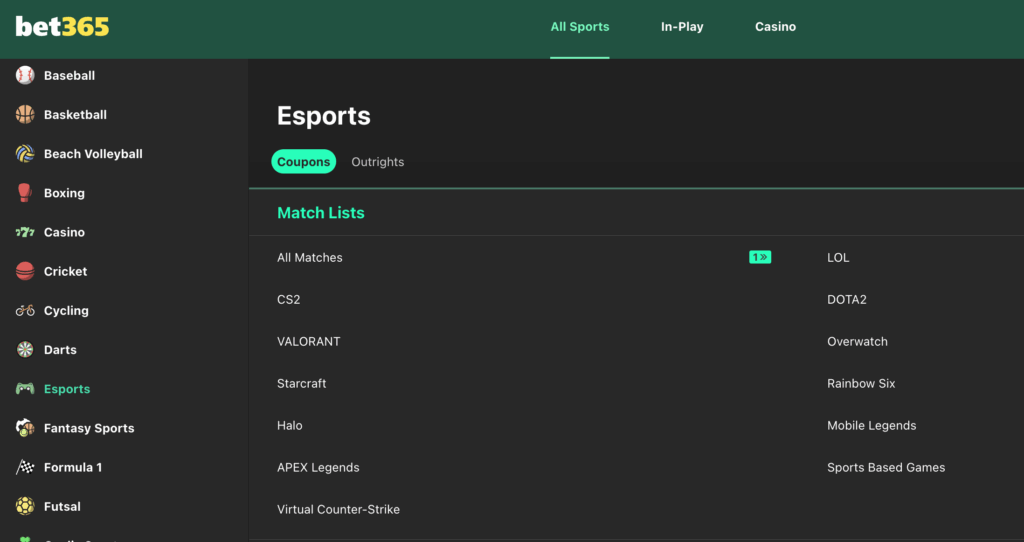Open the All Sports tab

(x=580, y=27)
